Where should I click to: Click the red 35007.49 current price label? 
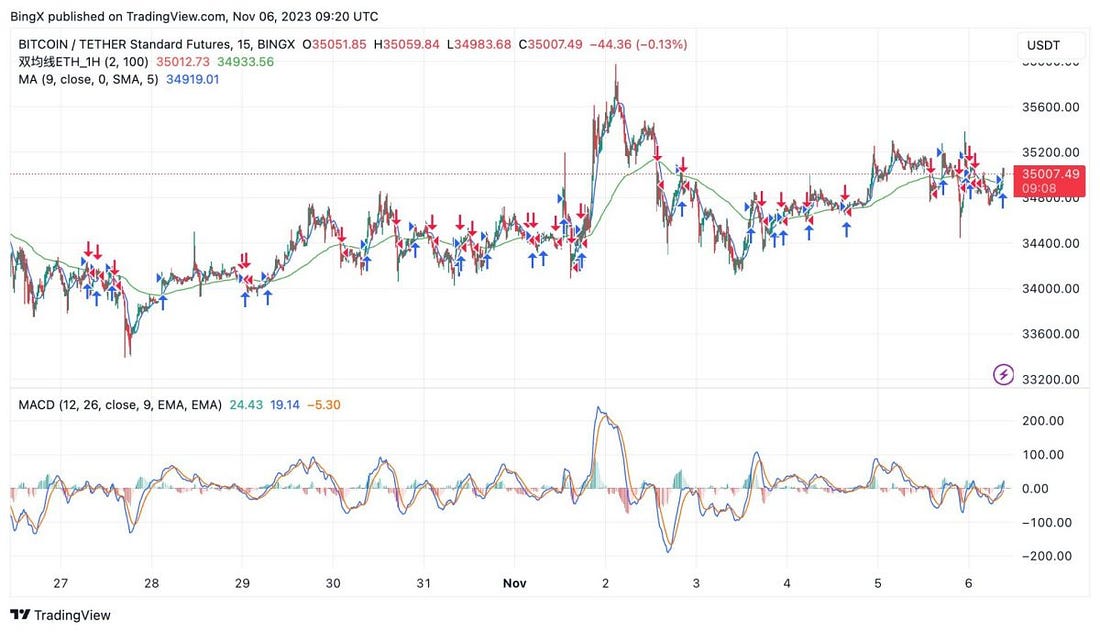pyautogui.click(x=1050, y=181)
